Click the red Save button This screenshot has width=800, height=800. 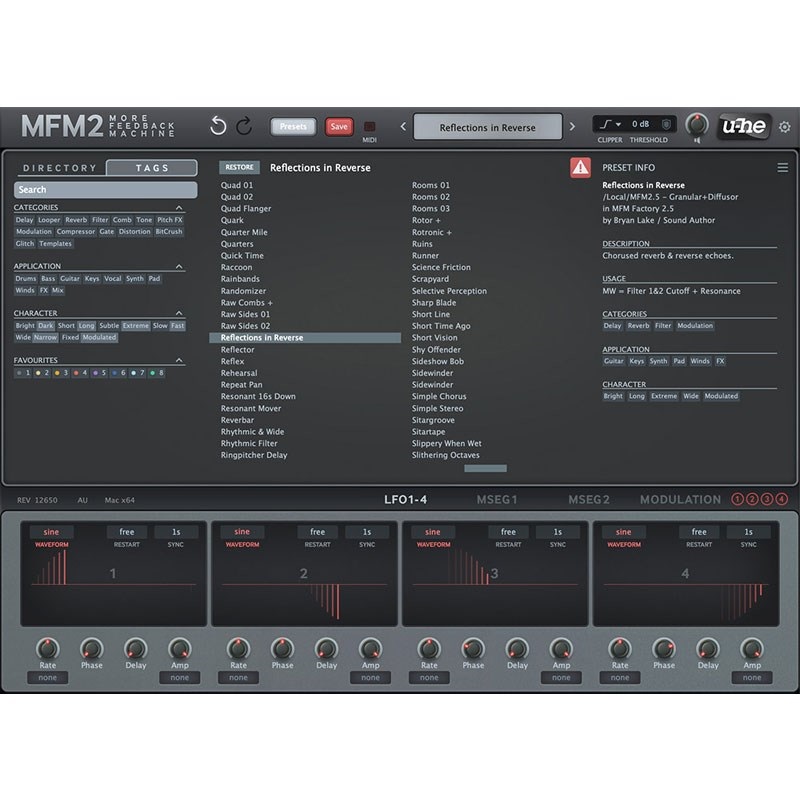(x=339, y=127)
